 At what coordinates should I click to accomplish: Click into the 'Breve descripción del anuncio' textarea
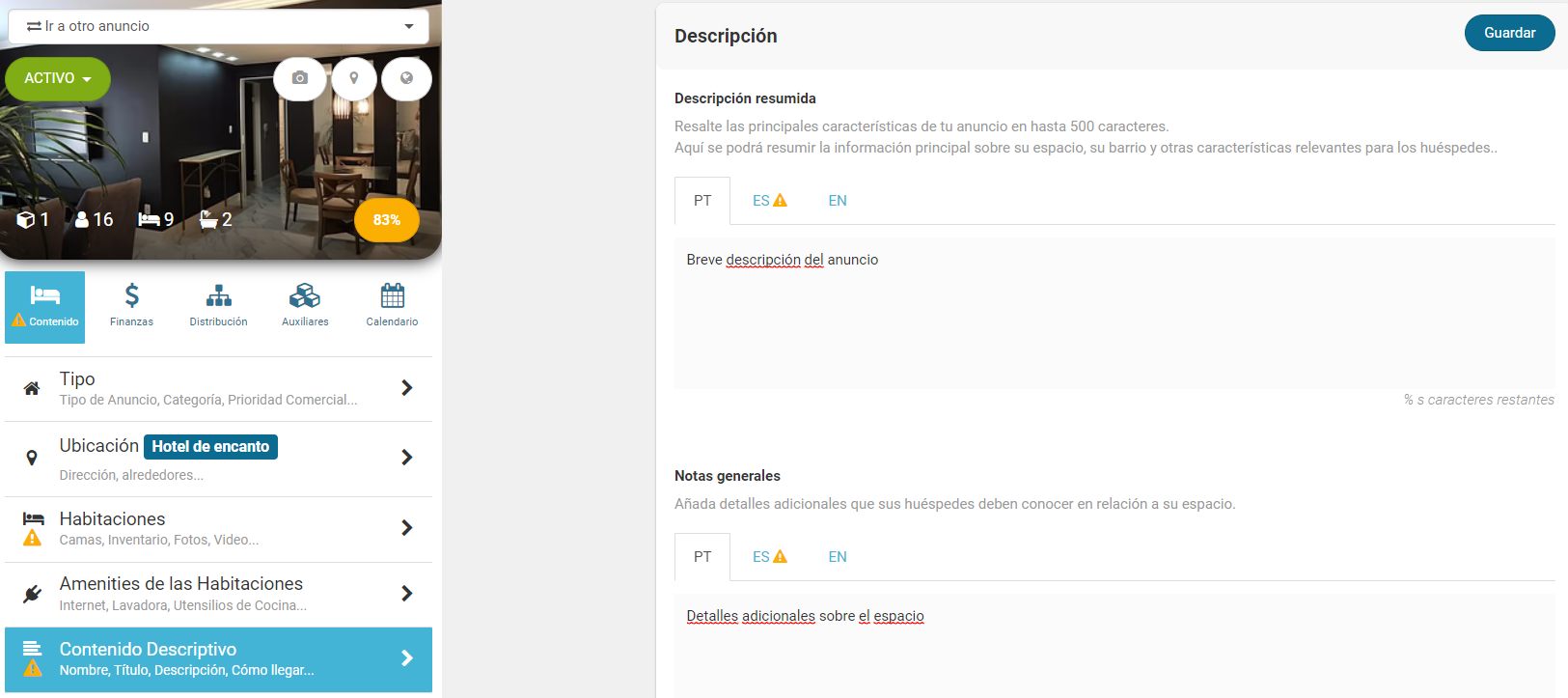click(x=1114, y=313)
